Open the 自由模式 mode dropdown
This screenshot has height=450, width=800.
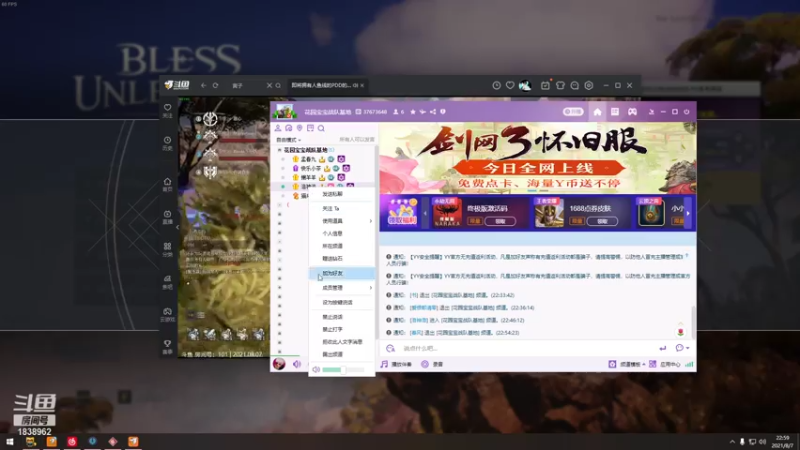[289, 140]
